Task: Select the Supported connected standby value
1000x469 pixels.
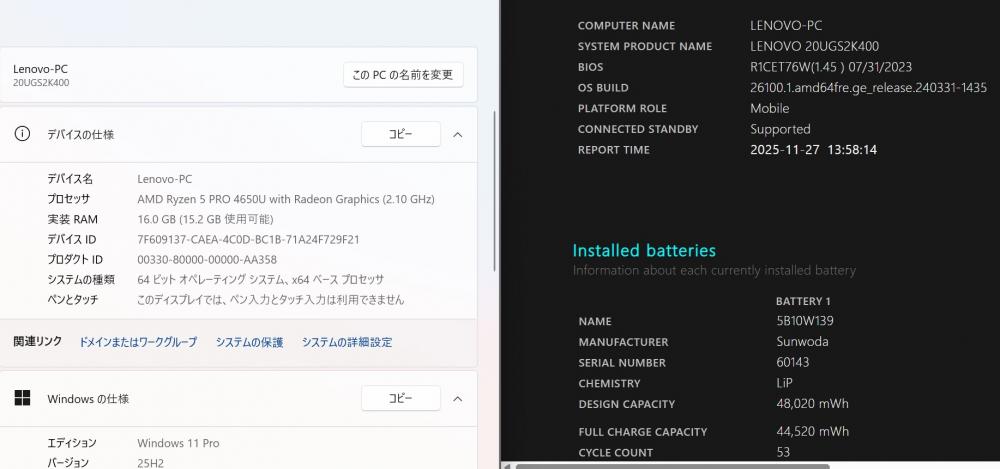Action: pos(780,129)
